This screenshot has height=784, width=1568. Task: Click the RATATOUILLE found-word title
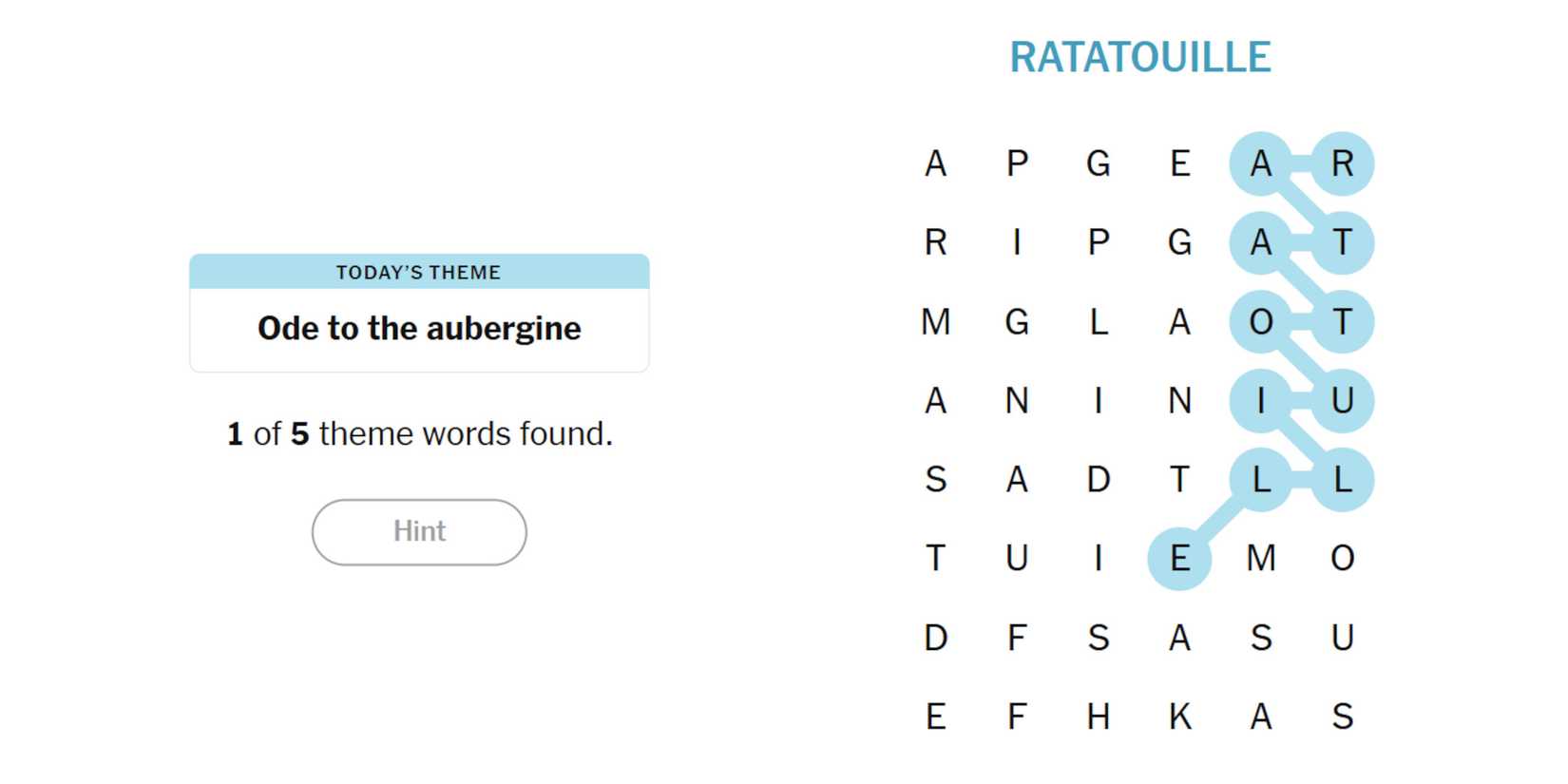[1139, 57]
